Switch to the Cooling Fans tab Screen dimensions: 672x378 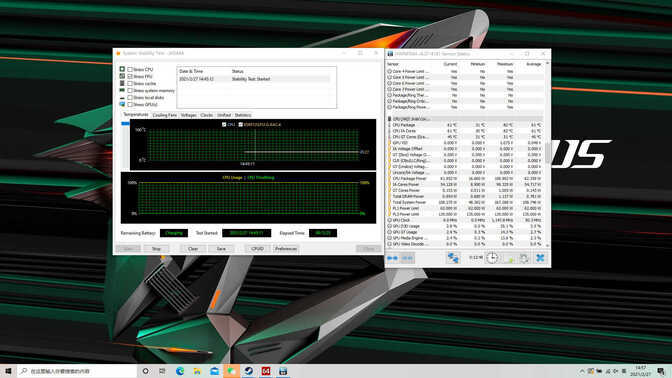pos(165,115)
